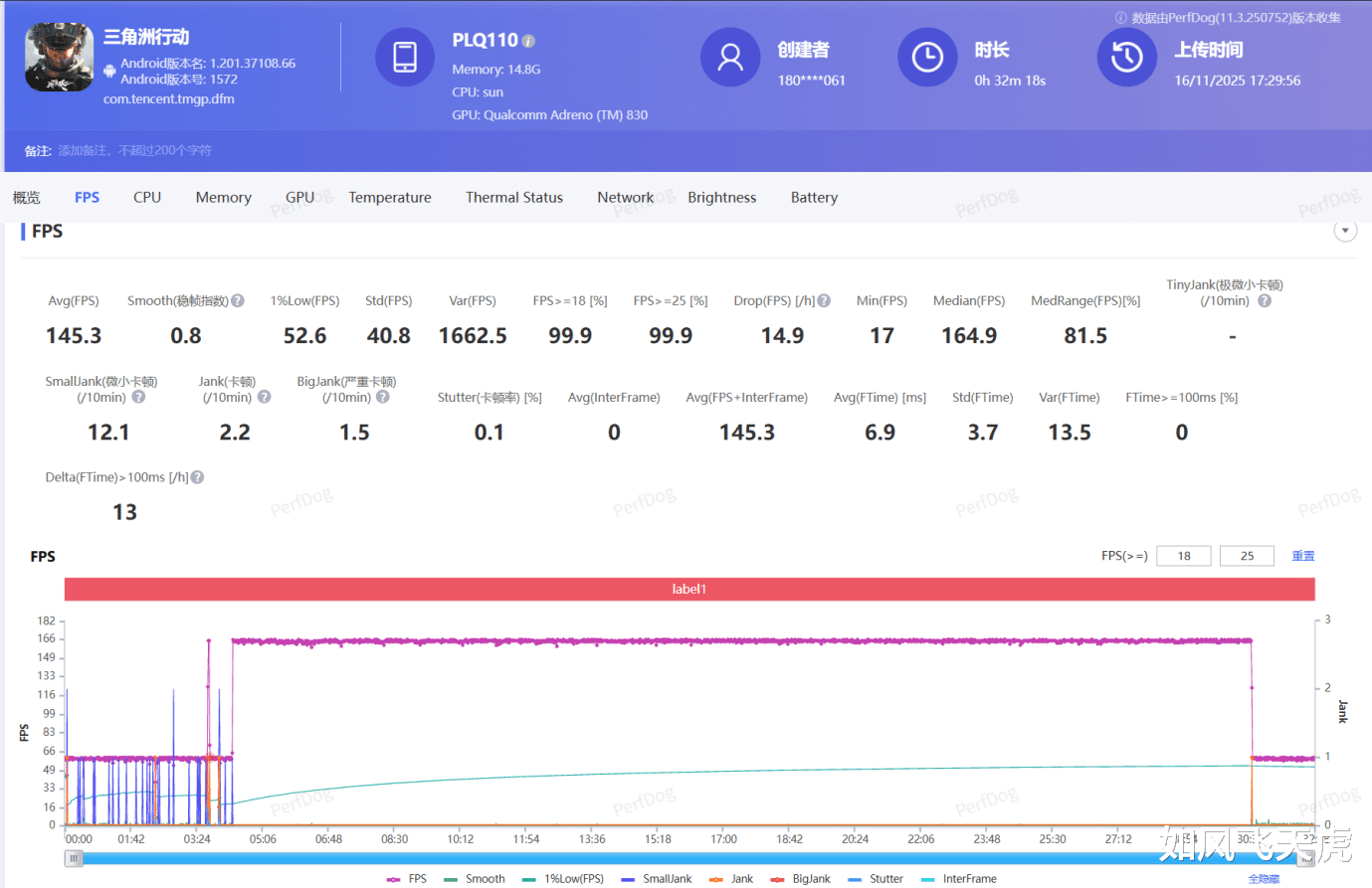Toggle the FPS series in chart legend
The width and height of the screenshot is (1372, 888).
[x=408, y=879]
